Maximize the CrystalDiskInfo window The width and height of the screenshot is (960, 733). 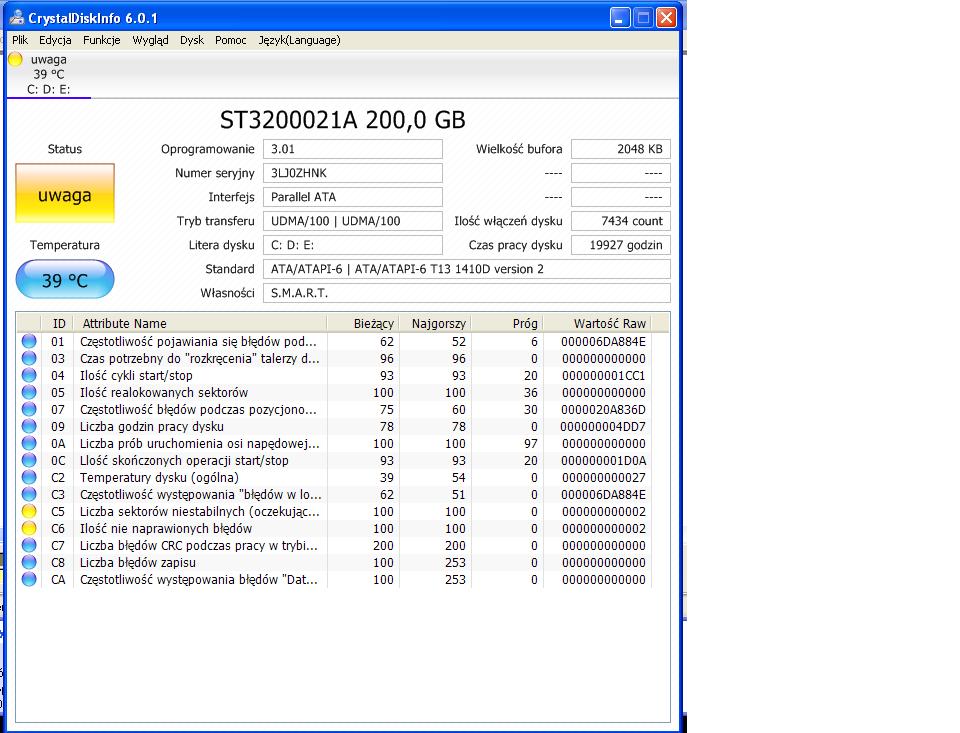coord(643,18)
